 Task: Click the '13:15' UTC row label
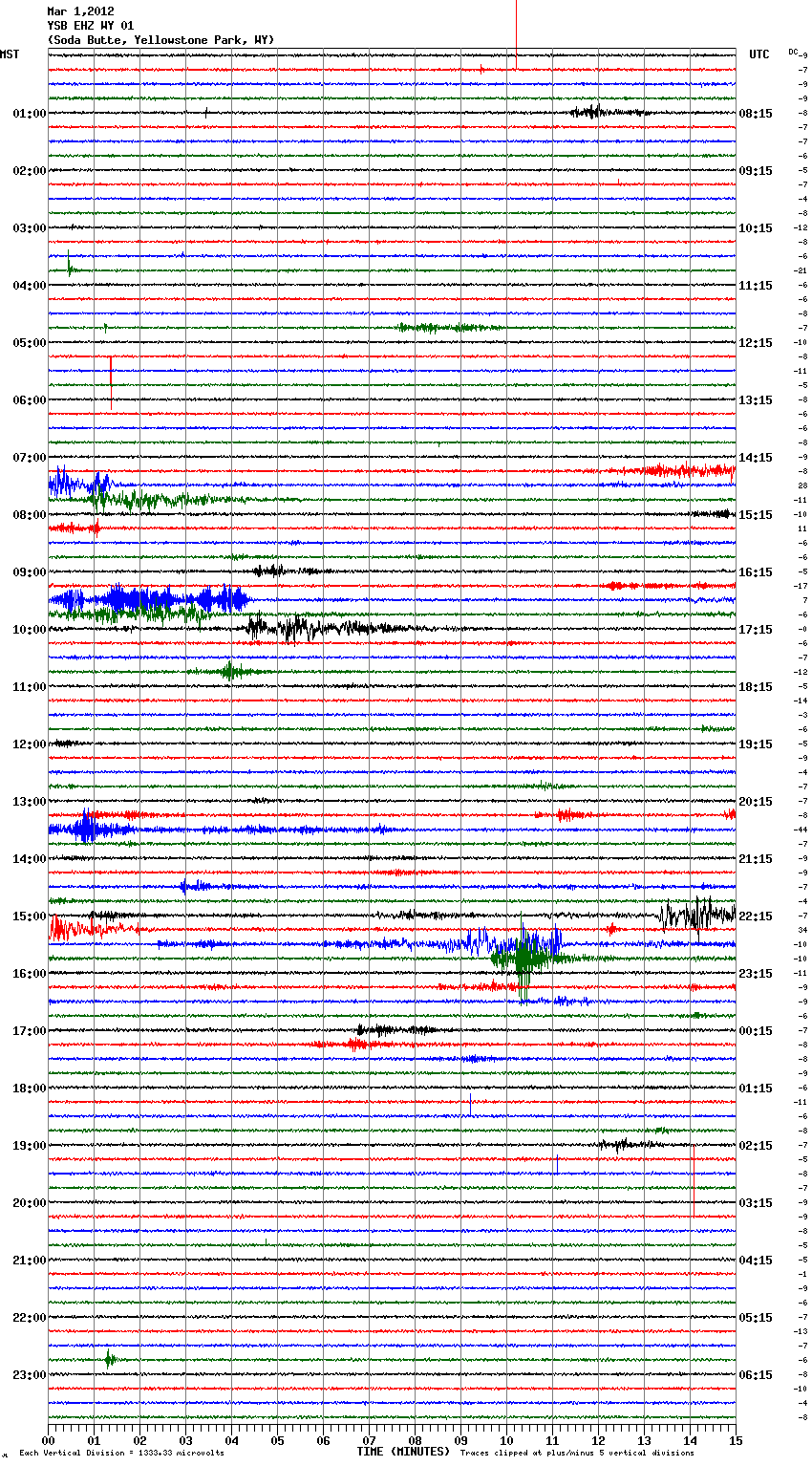[x=756, y=400]
